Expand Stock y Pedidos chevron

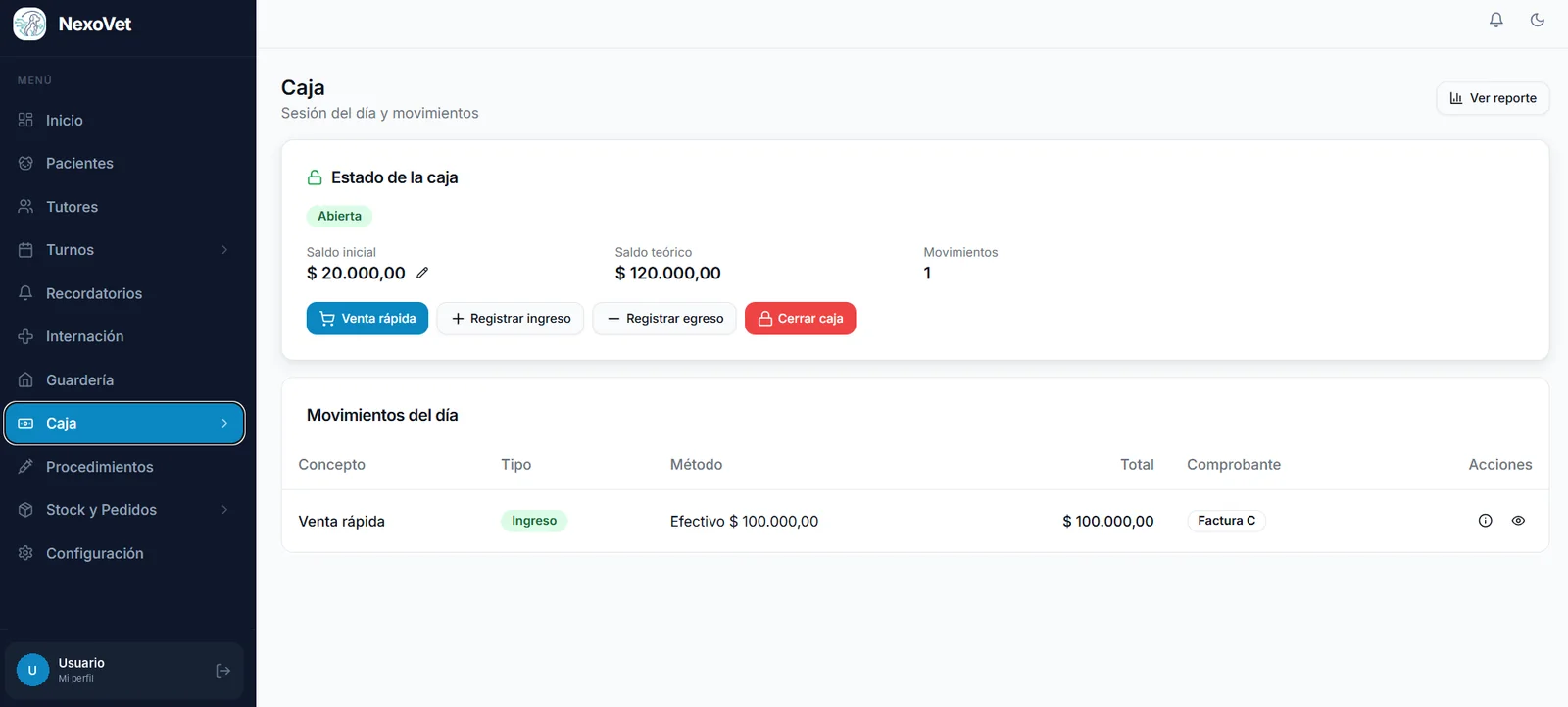[224, 510]
